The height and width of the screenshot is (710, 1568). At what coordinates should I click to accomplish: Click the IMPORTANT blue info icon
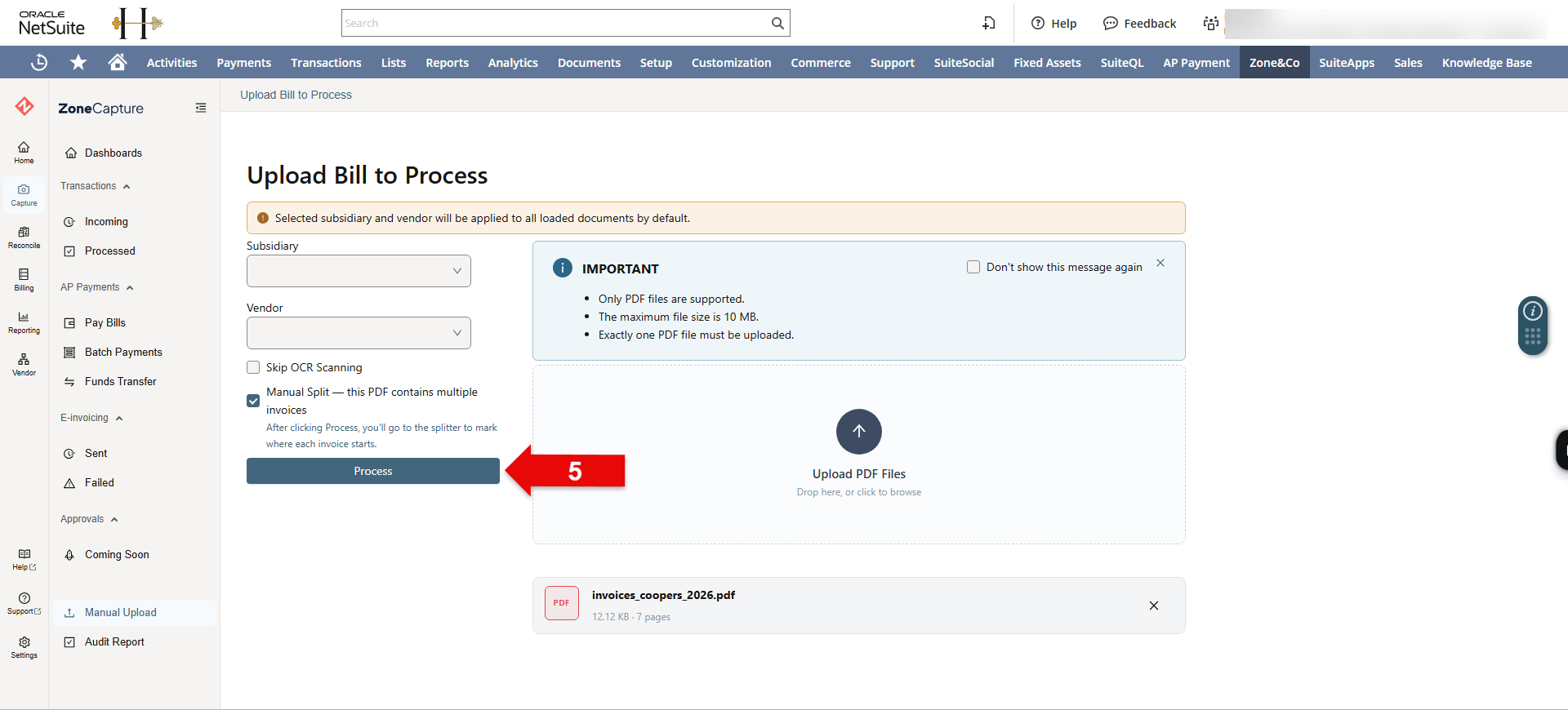point(563,268)
